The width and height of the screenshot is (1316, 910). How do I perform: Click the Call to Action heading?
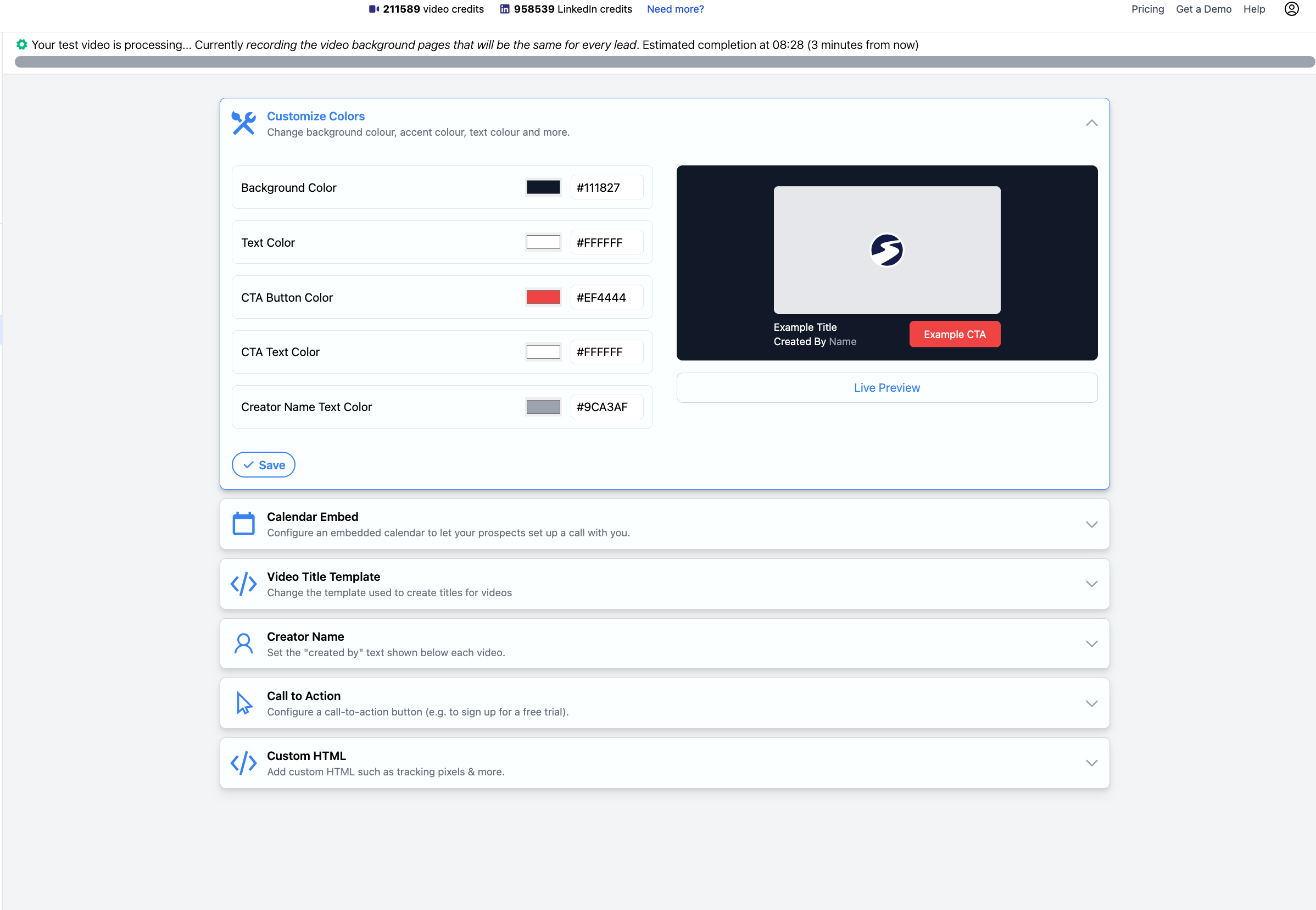click(304, 696)
